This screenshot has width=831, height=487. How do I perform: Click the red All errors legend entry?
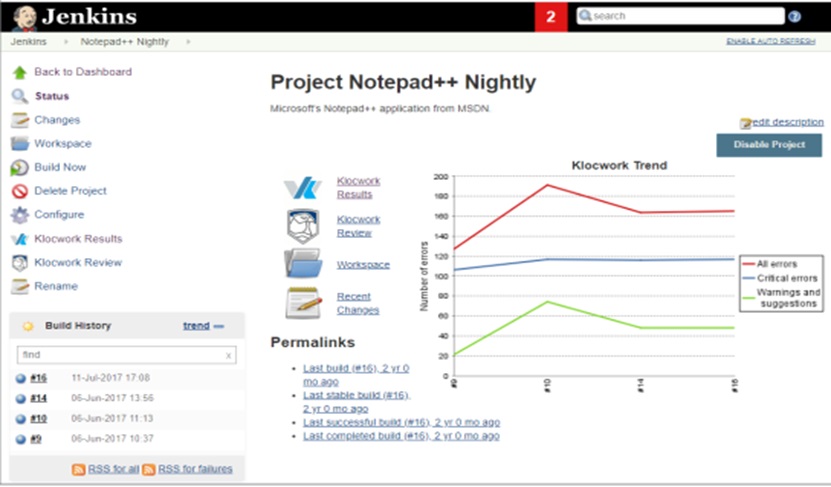tap(770, 264)
